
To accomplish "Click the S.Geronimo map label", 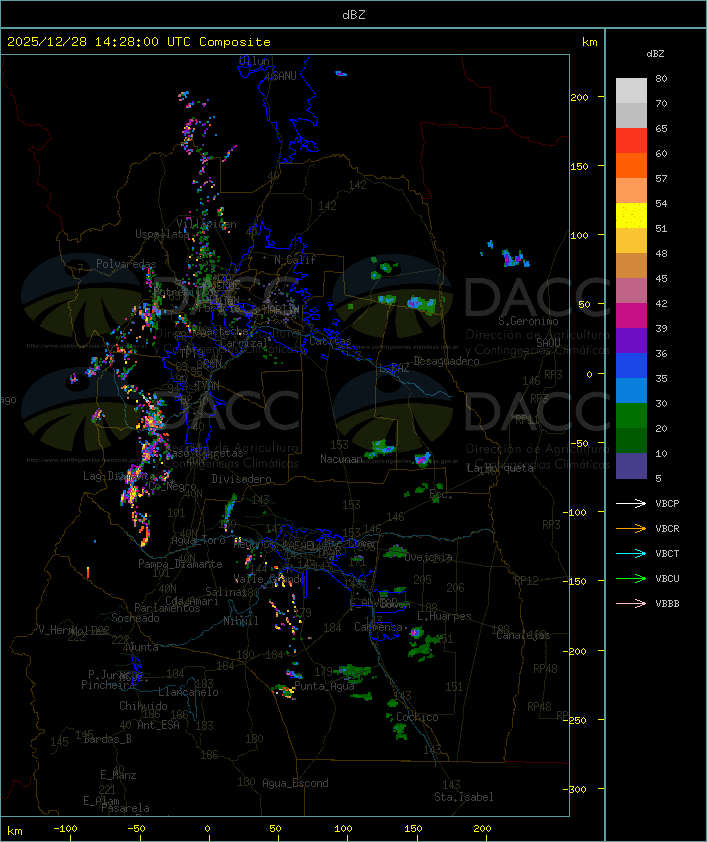I will click(528, 321).
